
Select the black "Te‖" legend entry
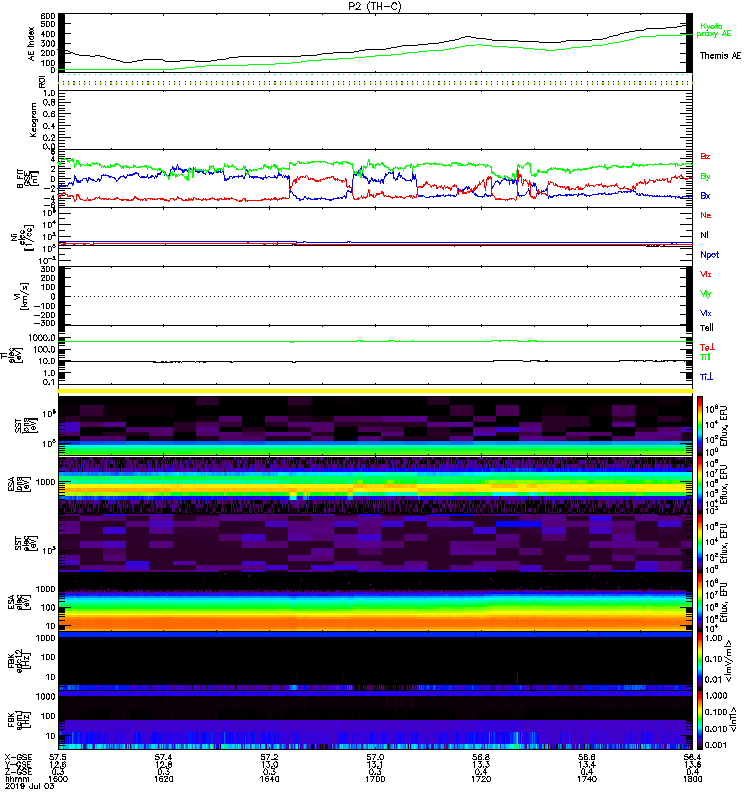pos(707,328)
